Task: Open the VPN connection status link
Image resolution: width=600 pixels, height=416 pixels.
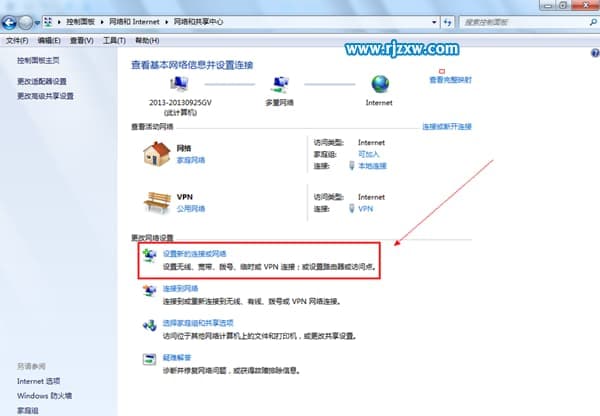Action: [x=365, y=209]
